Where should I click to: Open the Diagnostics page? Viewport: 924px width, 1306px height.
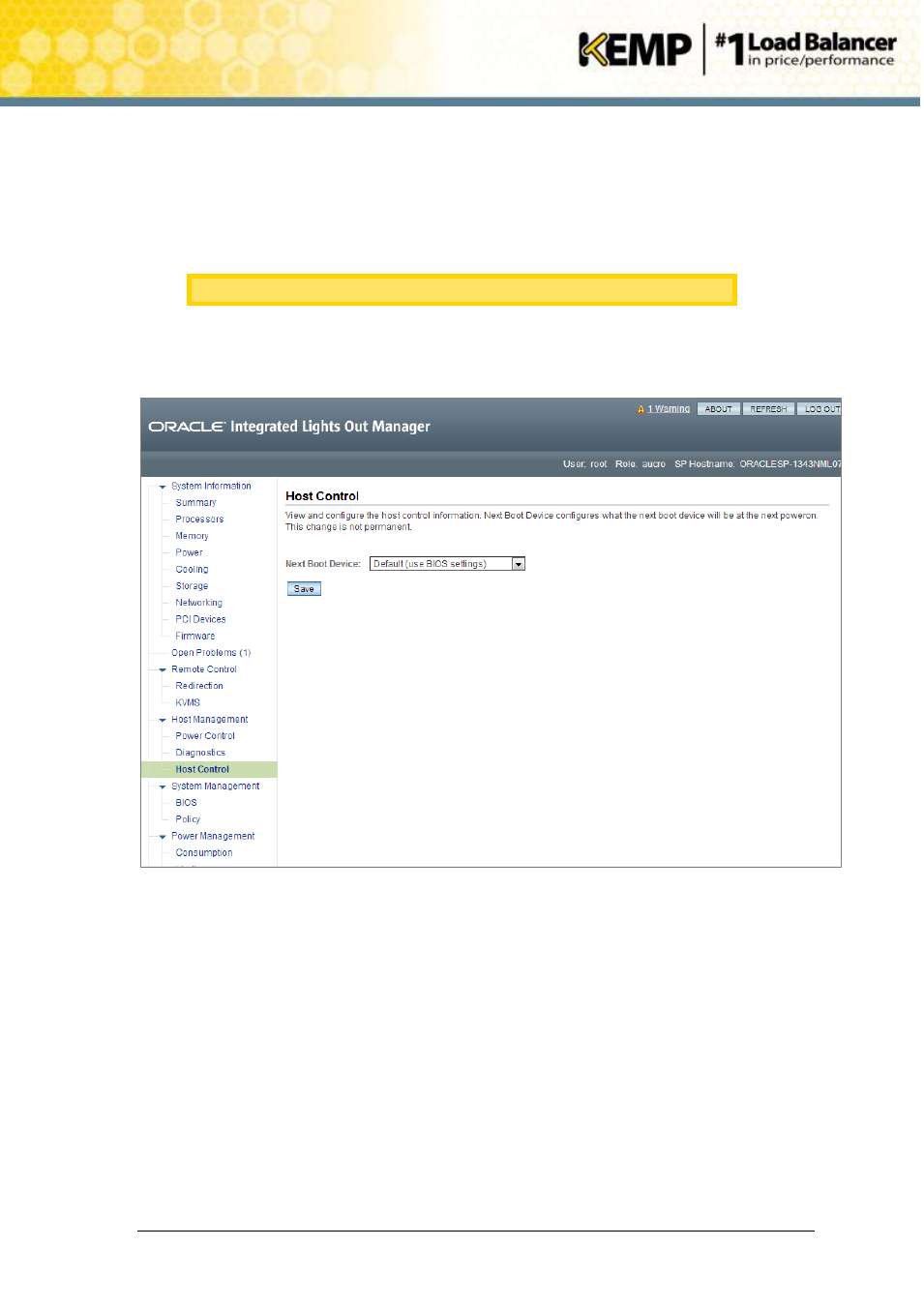pos(200,753)
